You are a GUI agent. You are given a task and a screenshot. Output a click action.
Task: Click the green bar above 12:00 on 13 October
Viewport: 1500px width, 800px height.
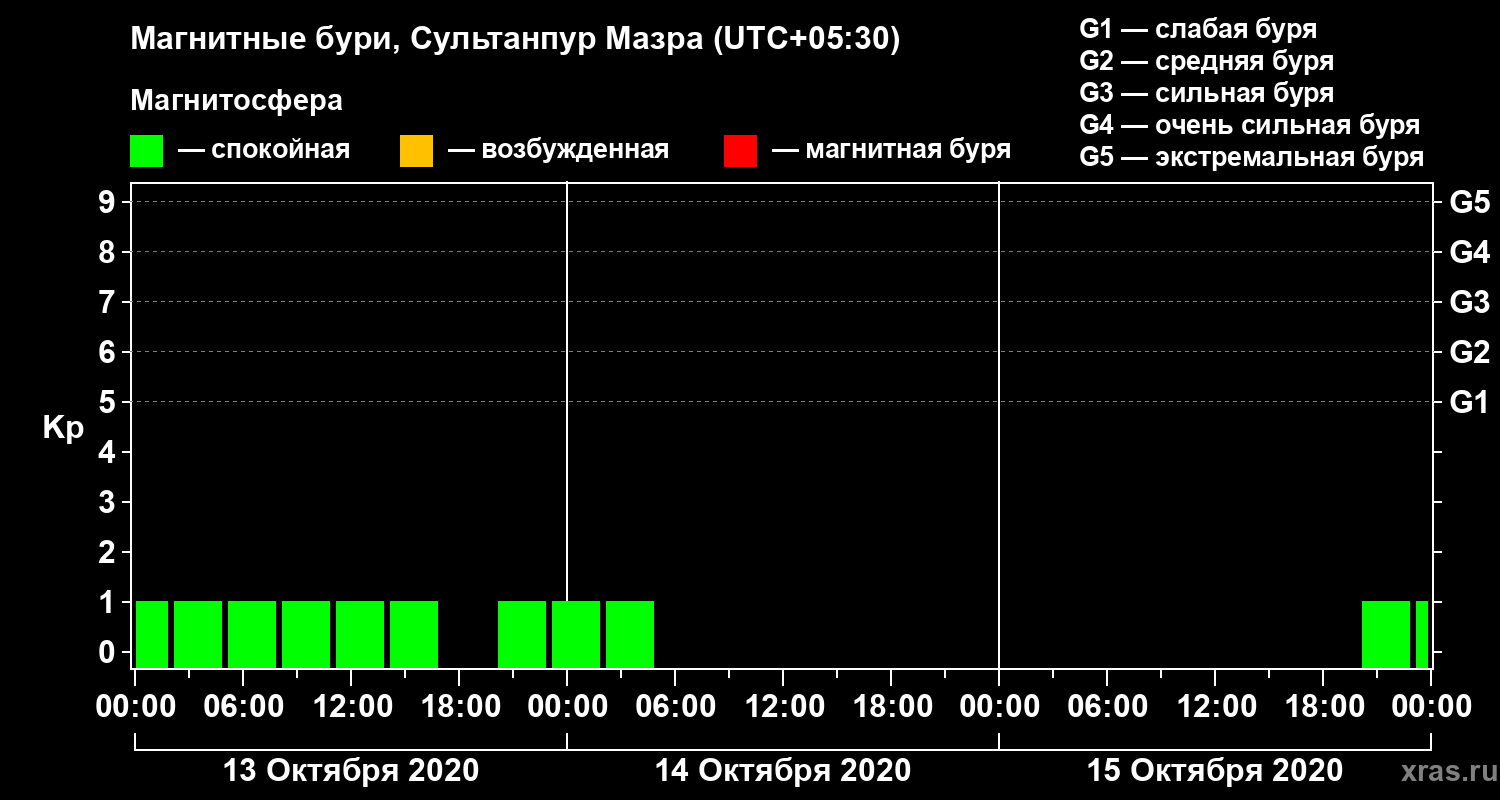pyautogui.click(x=360, y=634)
